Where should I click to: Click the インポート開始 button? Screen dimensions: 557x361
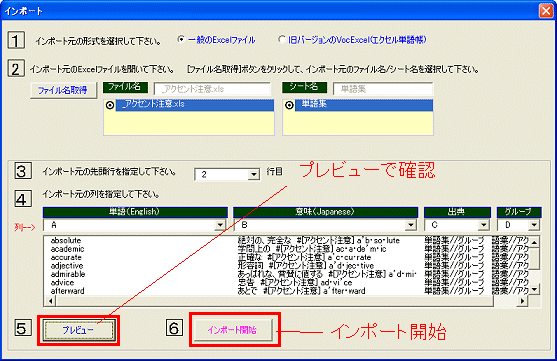point(233,330)
